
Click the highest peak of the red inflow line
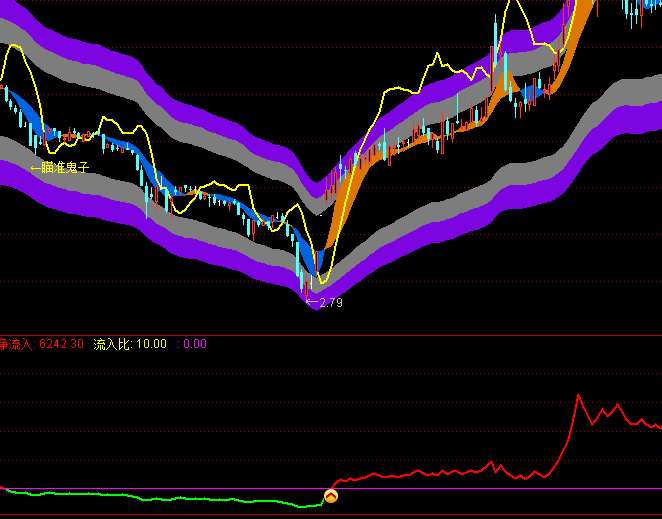(578, 396)
